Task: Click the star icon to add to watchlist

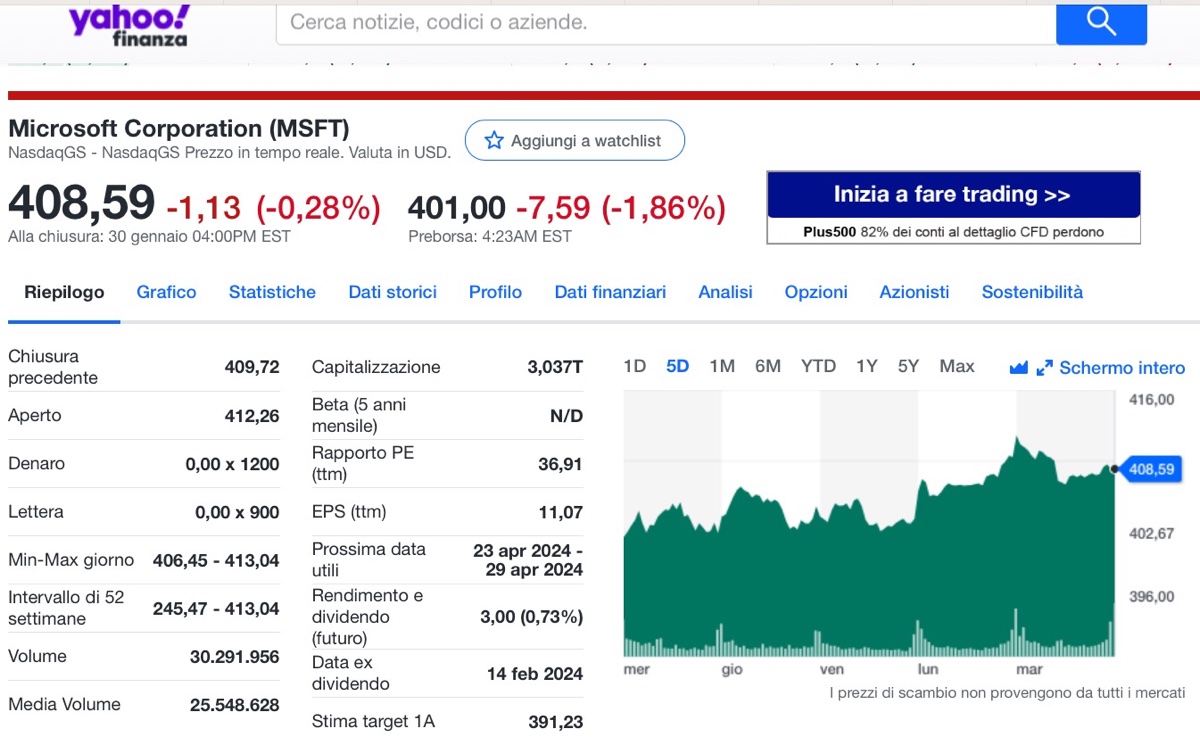Action: tap(494, 141)
